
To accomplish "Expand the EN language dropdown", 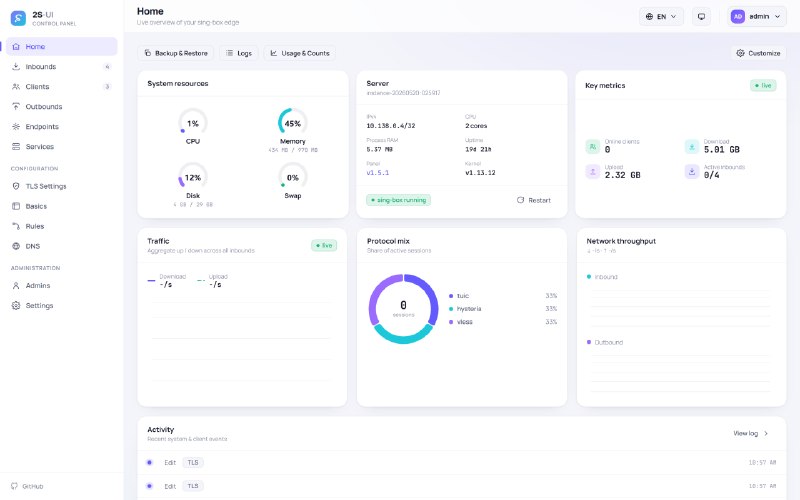I will click(x=661, y=16).
